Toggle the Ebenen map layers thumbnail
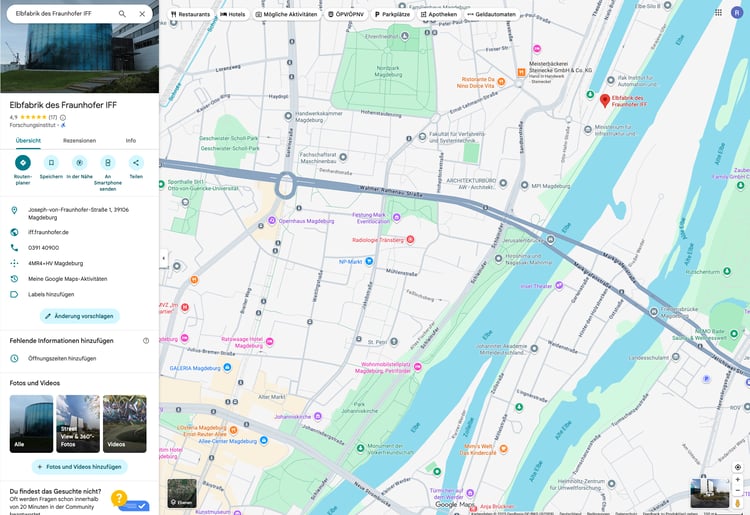Screen dimensions: 750x515 (x=182, y=493)
